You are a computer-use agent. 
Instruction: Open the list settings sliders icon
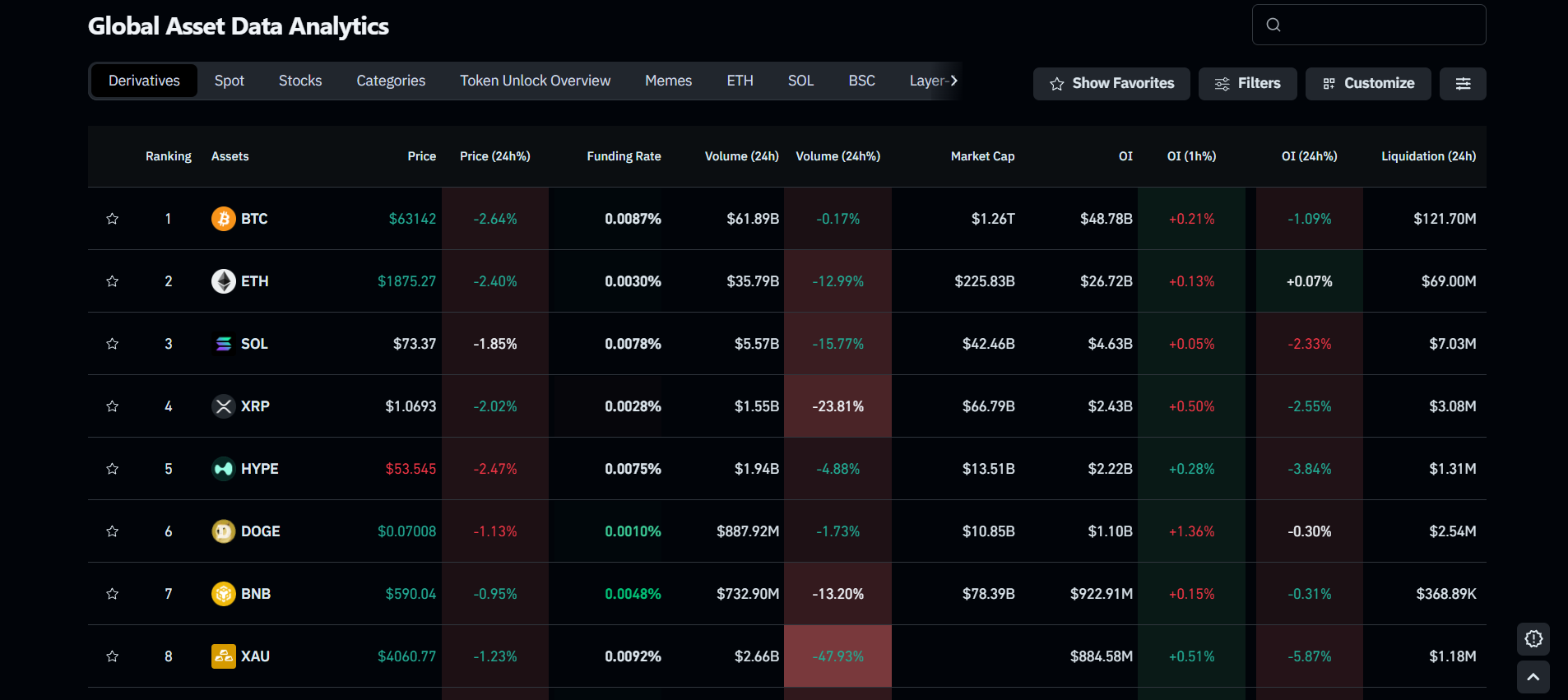1463,84
